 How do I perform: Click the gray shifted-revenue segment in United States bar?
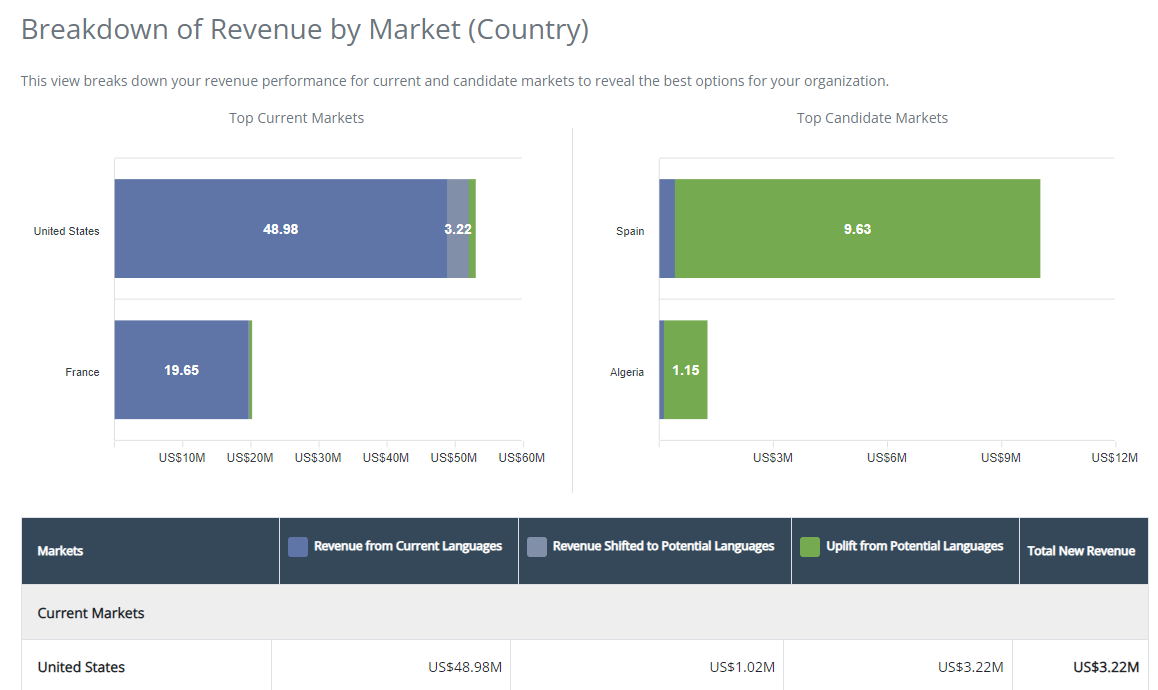(457, 229)
